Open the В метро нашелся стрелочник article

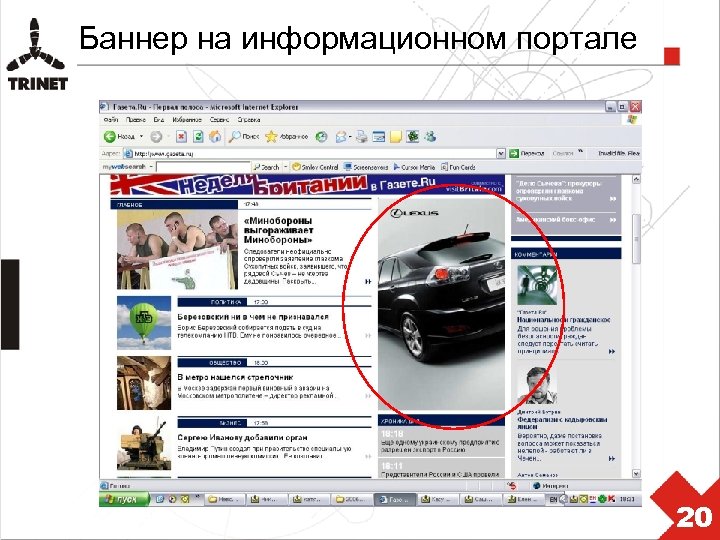coord(235,377)
